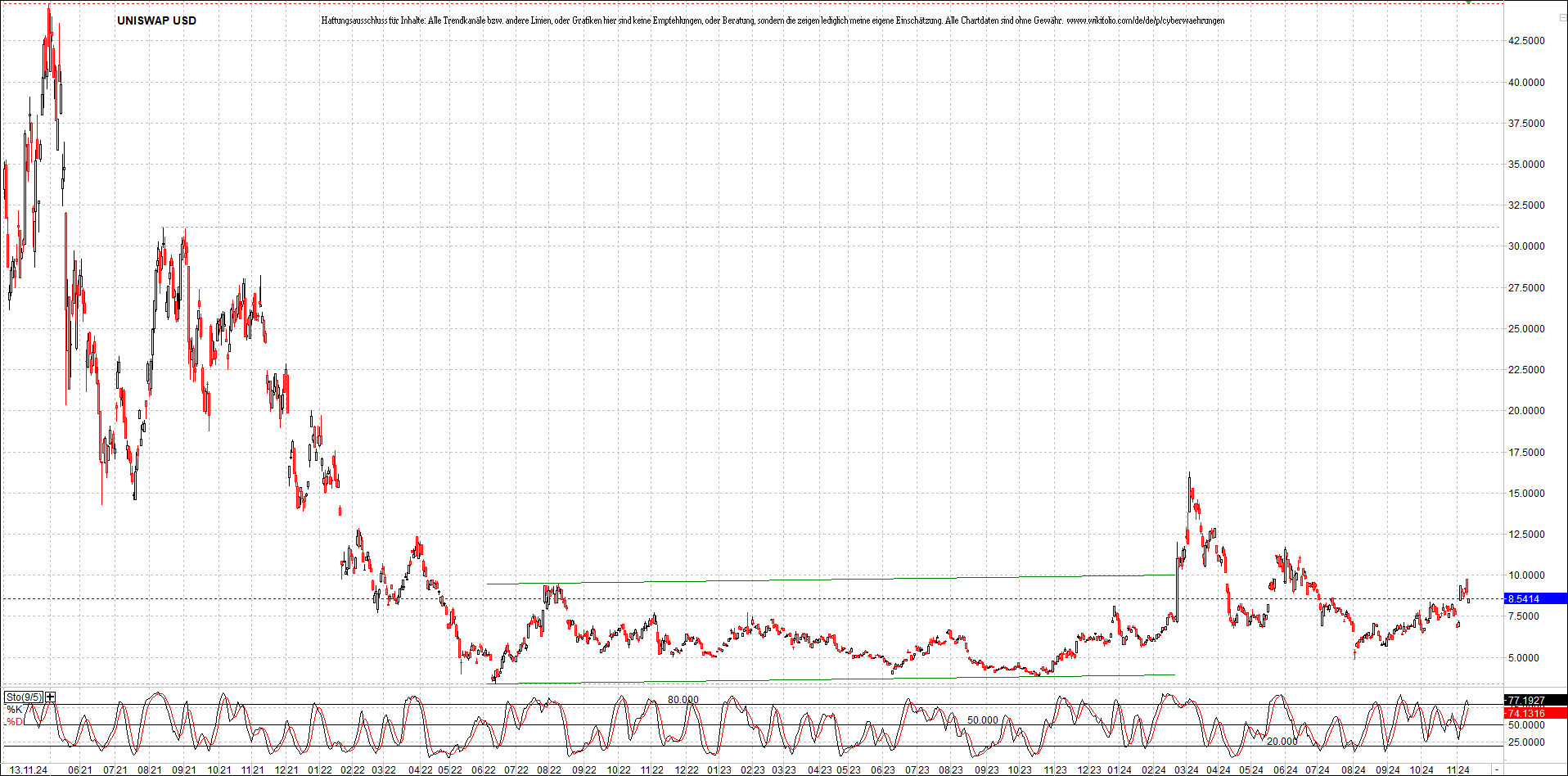
Task: Select the lower green trend channel line
Action: 833,679
